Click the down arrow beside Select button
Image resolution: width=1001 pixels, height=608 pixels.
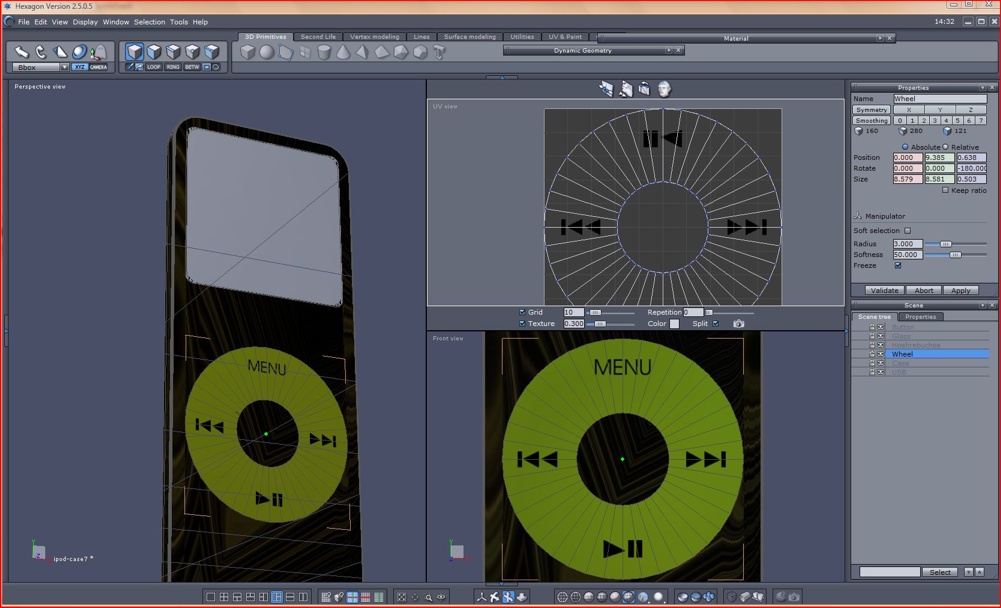click(968, 572)
